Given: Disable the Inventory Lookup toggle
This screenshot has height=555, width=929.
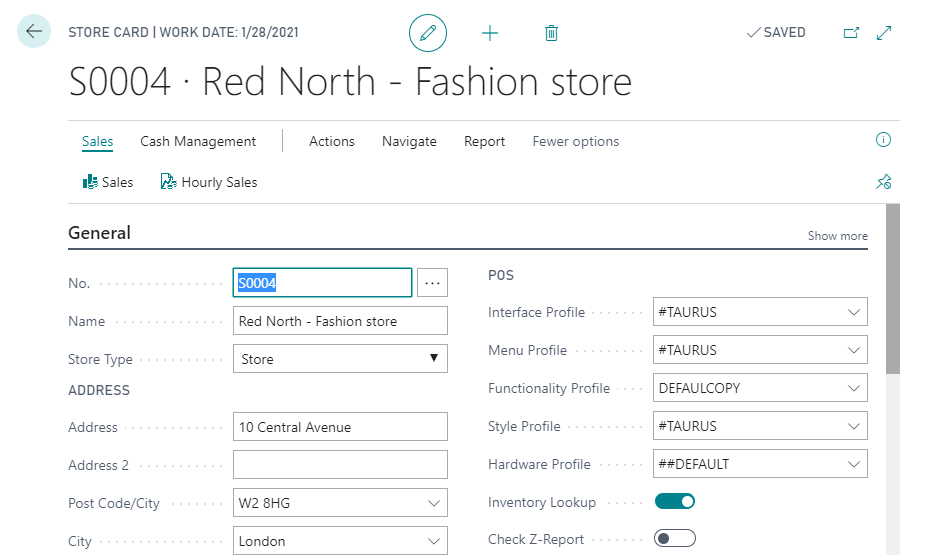Looking at the screenshot, I should point(675,501).
